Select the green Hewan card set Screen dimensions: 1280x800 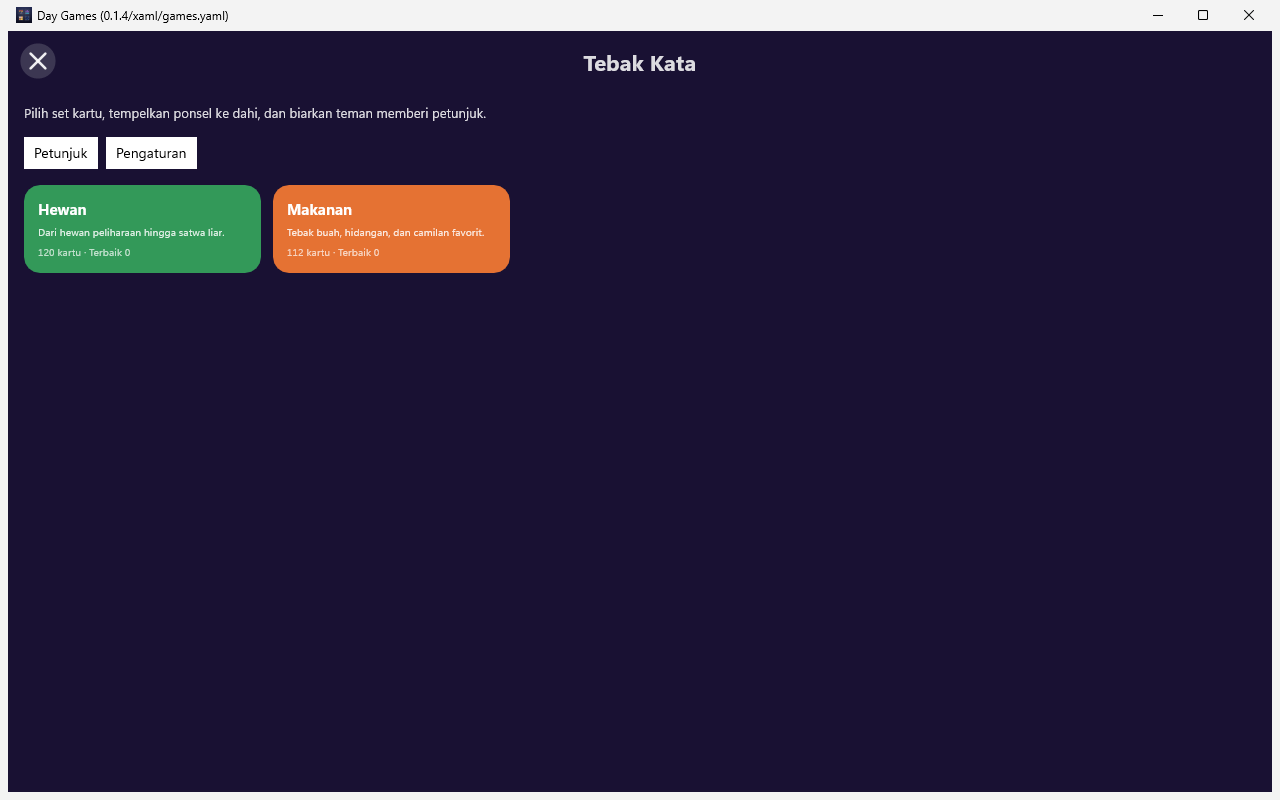pos(142,229)
